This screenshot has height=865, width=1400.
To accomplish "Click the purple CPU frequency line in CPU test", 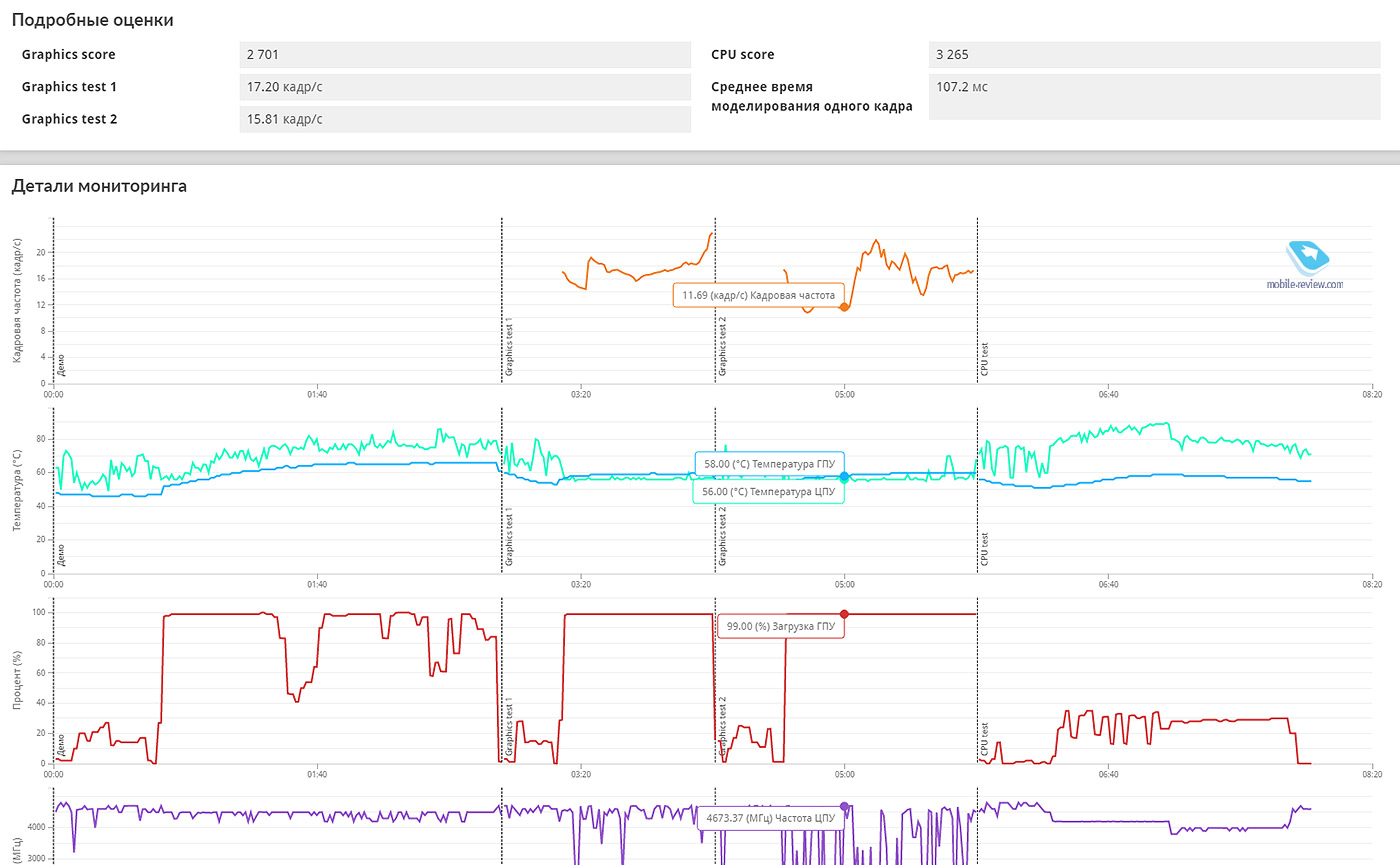I will click(x=1110, y=821).
